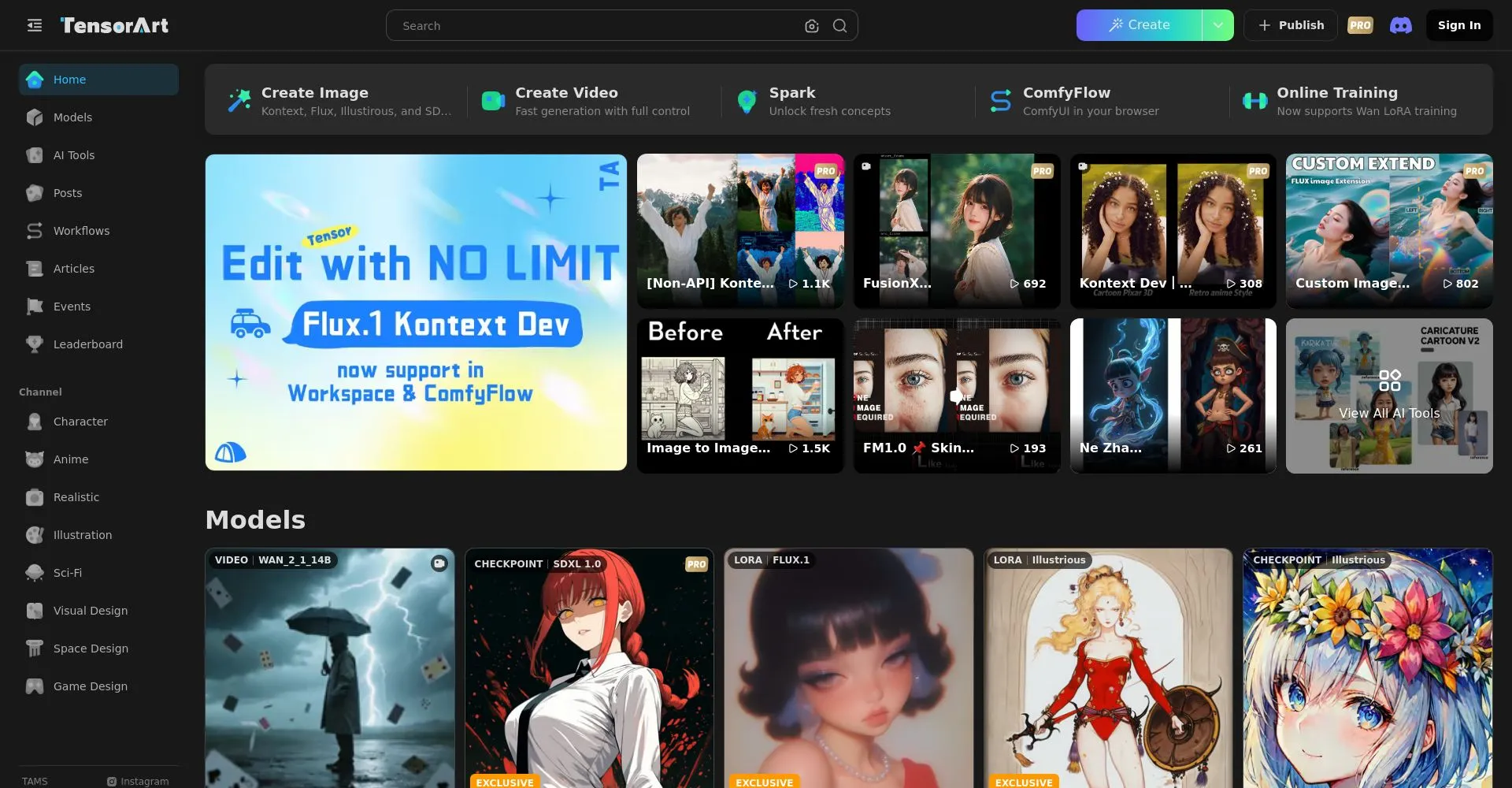Click the Workflows sidebar icon
This screenshot has height=788, width=1512.
pos(35,231)
